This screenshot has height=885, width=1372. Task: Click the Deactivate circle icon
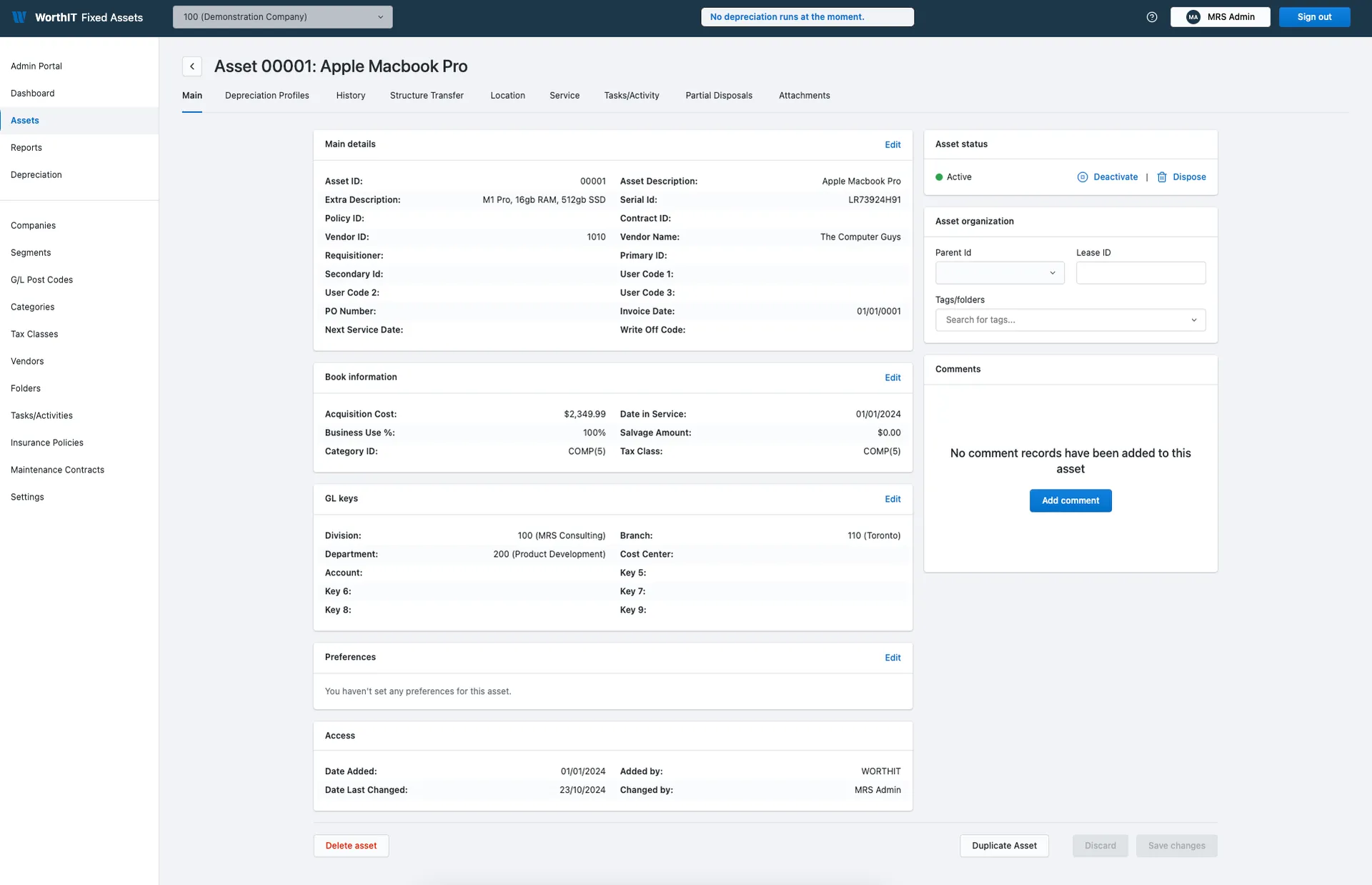click(x=1082, y=177)
